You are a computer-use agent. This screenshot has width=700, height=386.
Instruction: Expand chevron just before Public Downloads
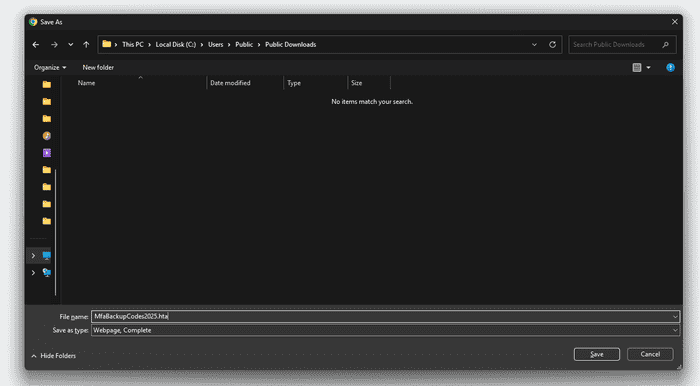259,45
